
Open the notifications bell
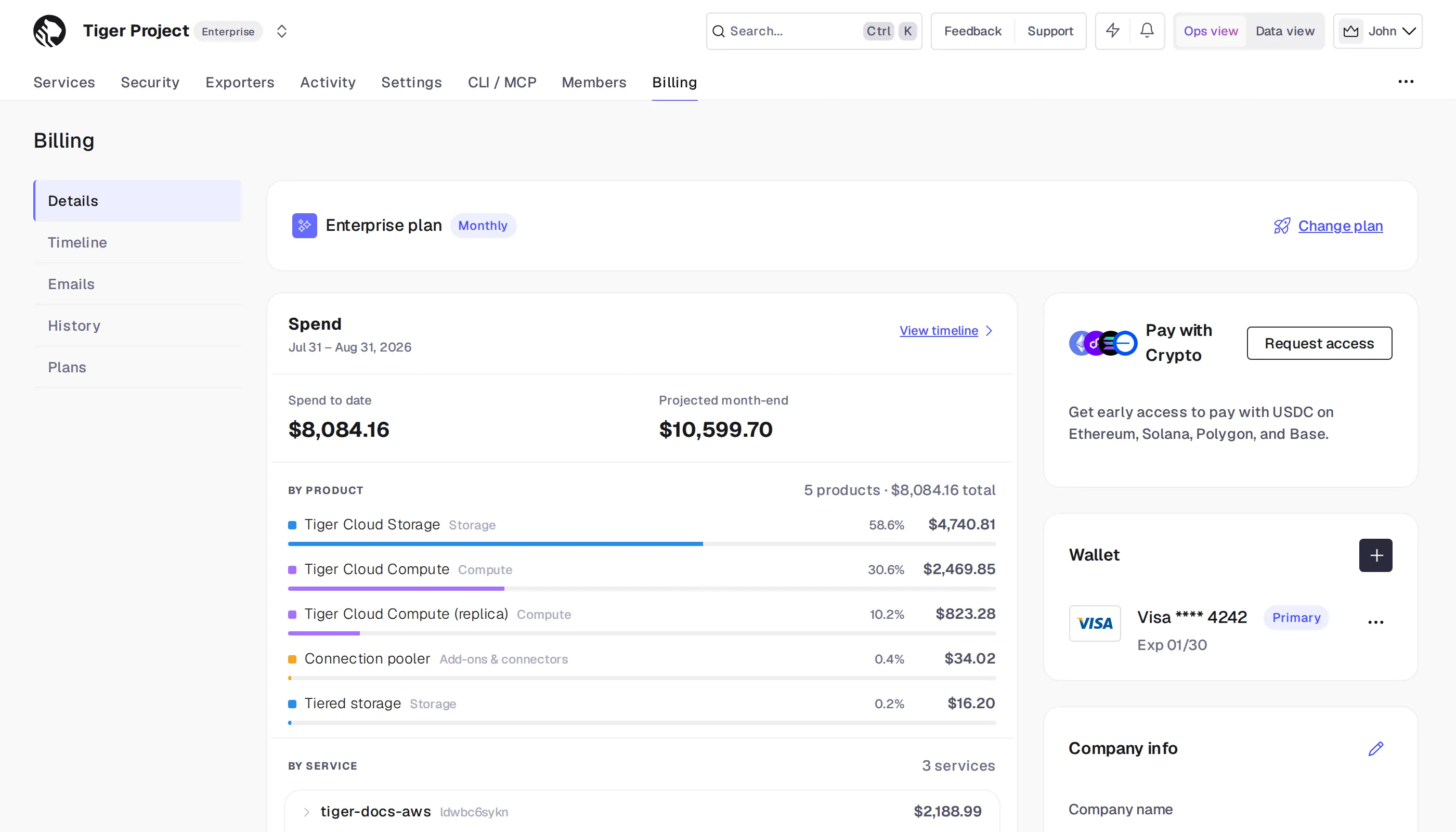(x=1147, y=31)
